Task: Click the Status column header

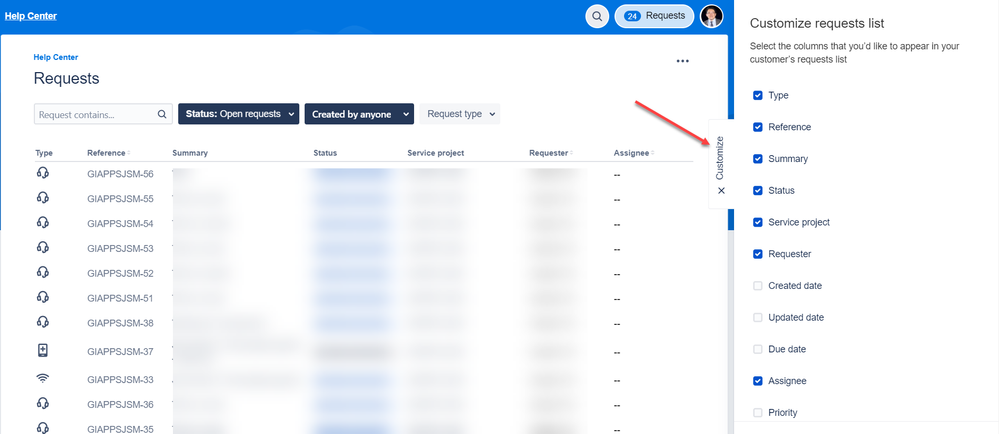Action: pyautogui.click(x=325, y=153)
